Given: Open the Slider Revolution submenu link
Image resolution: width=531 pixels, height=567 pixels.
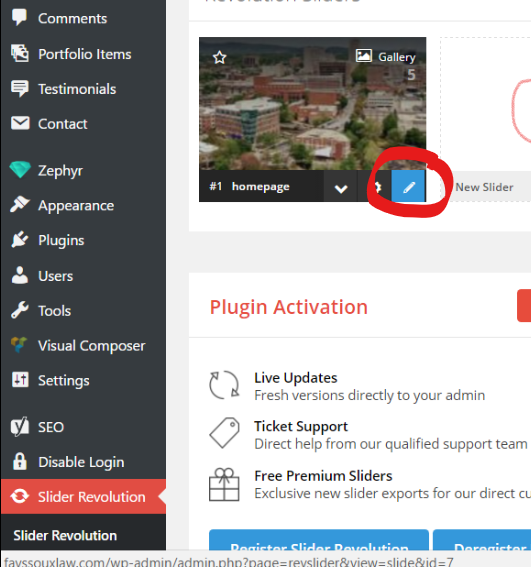Looking at the screenshot, I should click(x=65, y=535).
